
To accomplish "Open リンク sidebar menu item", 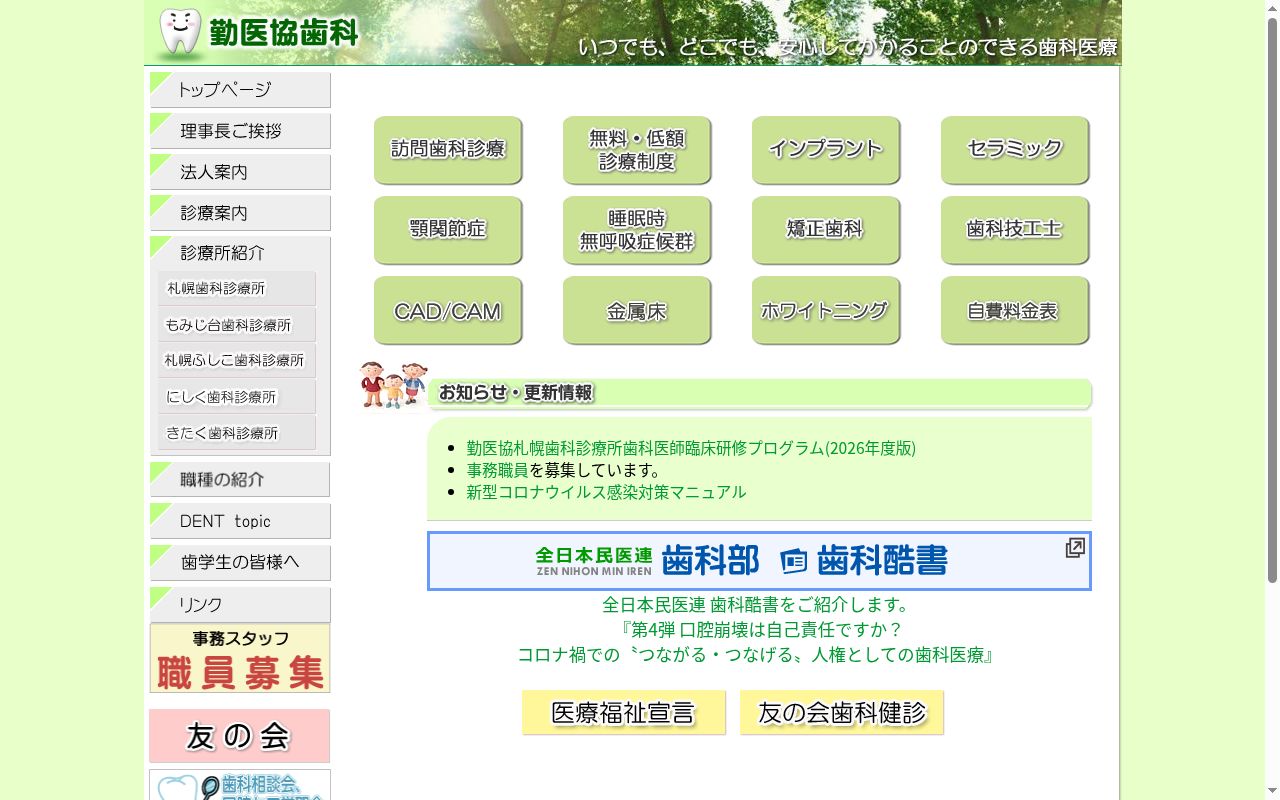I will point(240,605).
